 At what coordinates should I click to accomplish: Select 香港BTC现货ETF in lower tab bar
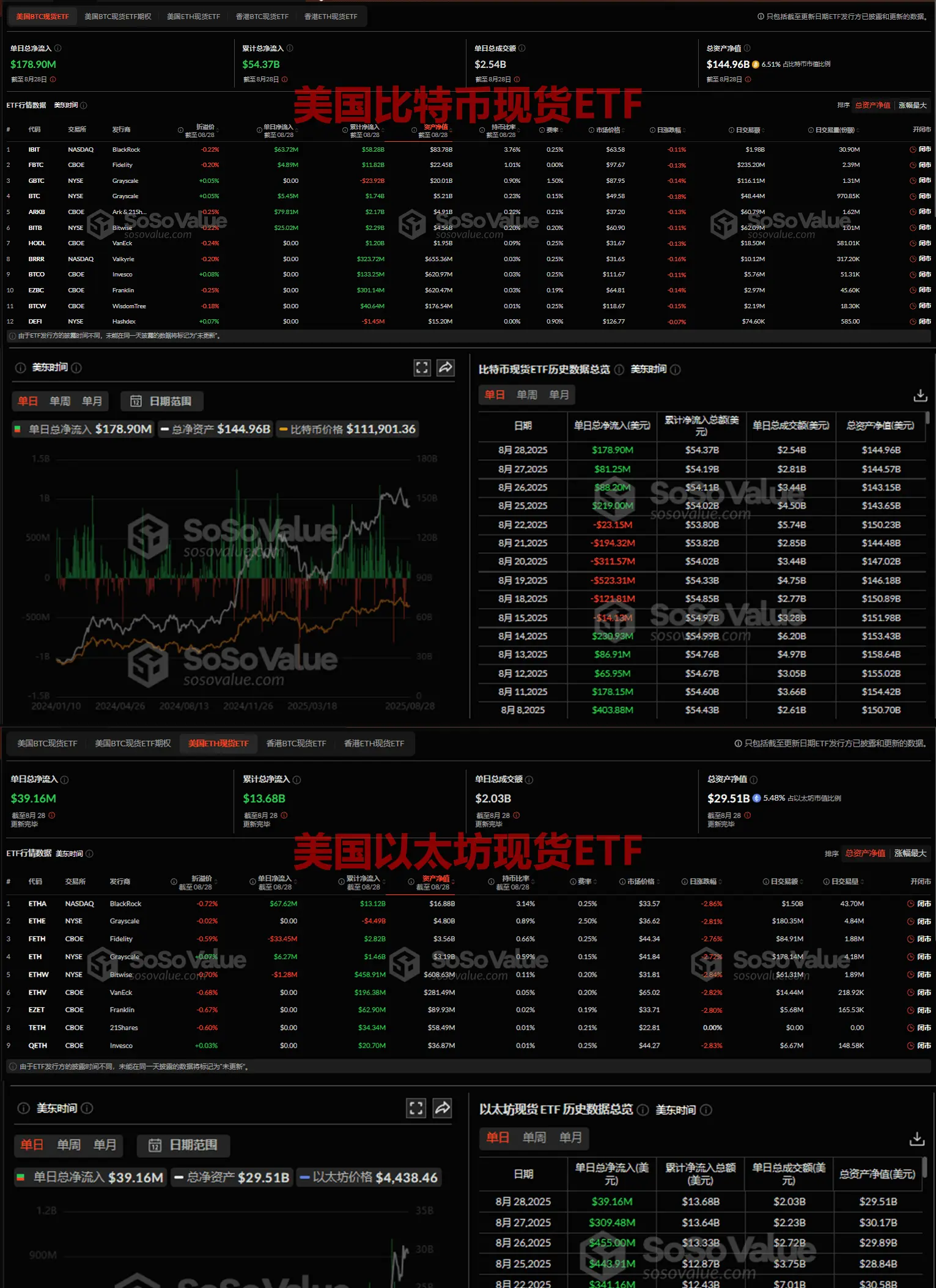click(x=296, y=743)
